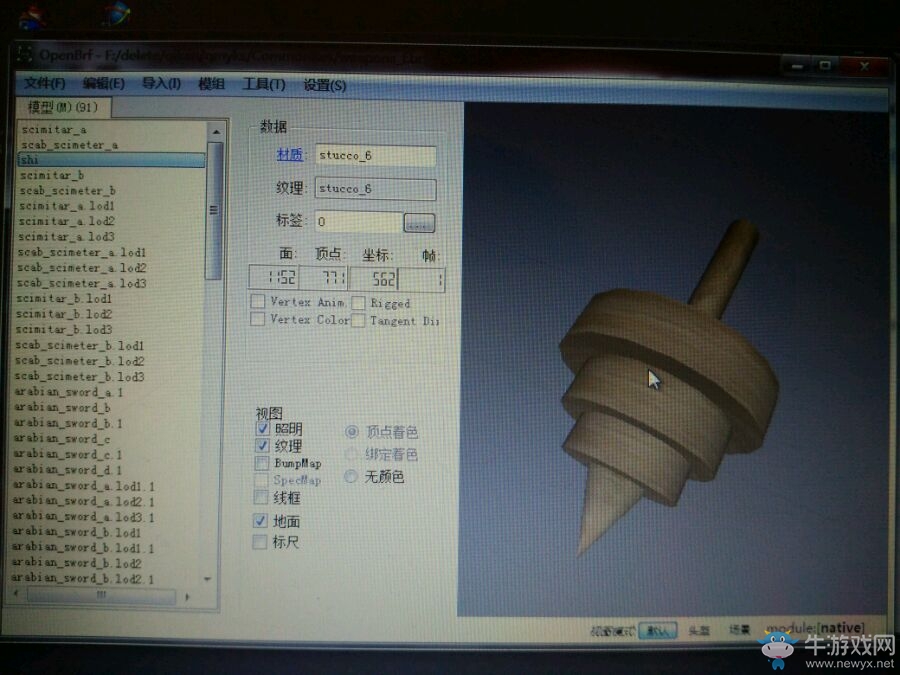The height and width of the screenshot is (675, 900).
Task: Select scab_scimeter_b.lod3 entry
Action: pyautogui.click(x=79, y=377)
